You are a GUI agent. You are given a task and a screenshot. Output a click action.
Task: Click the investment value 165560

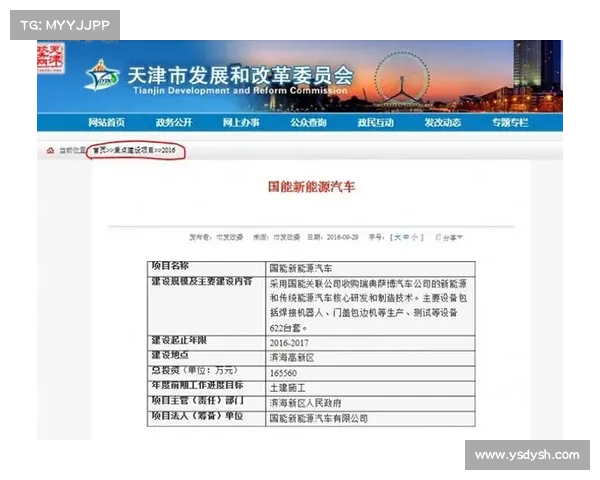pos(283,373)
